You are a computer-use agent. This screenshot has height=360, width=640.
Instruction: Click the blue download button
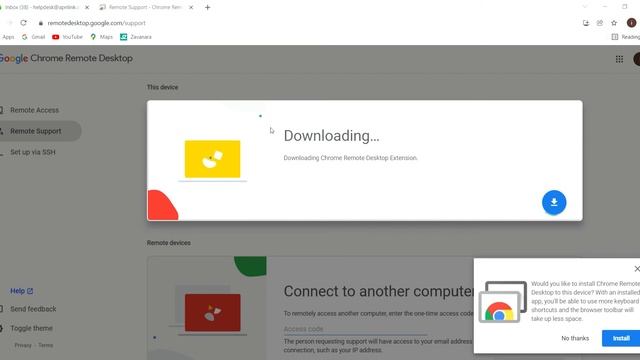pos(554,202)
